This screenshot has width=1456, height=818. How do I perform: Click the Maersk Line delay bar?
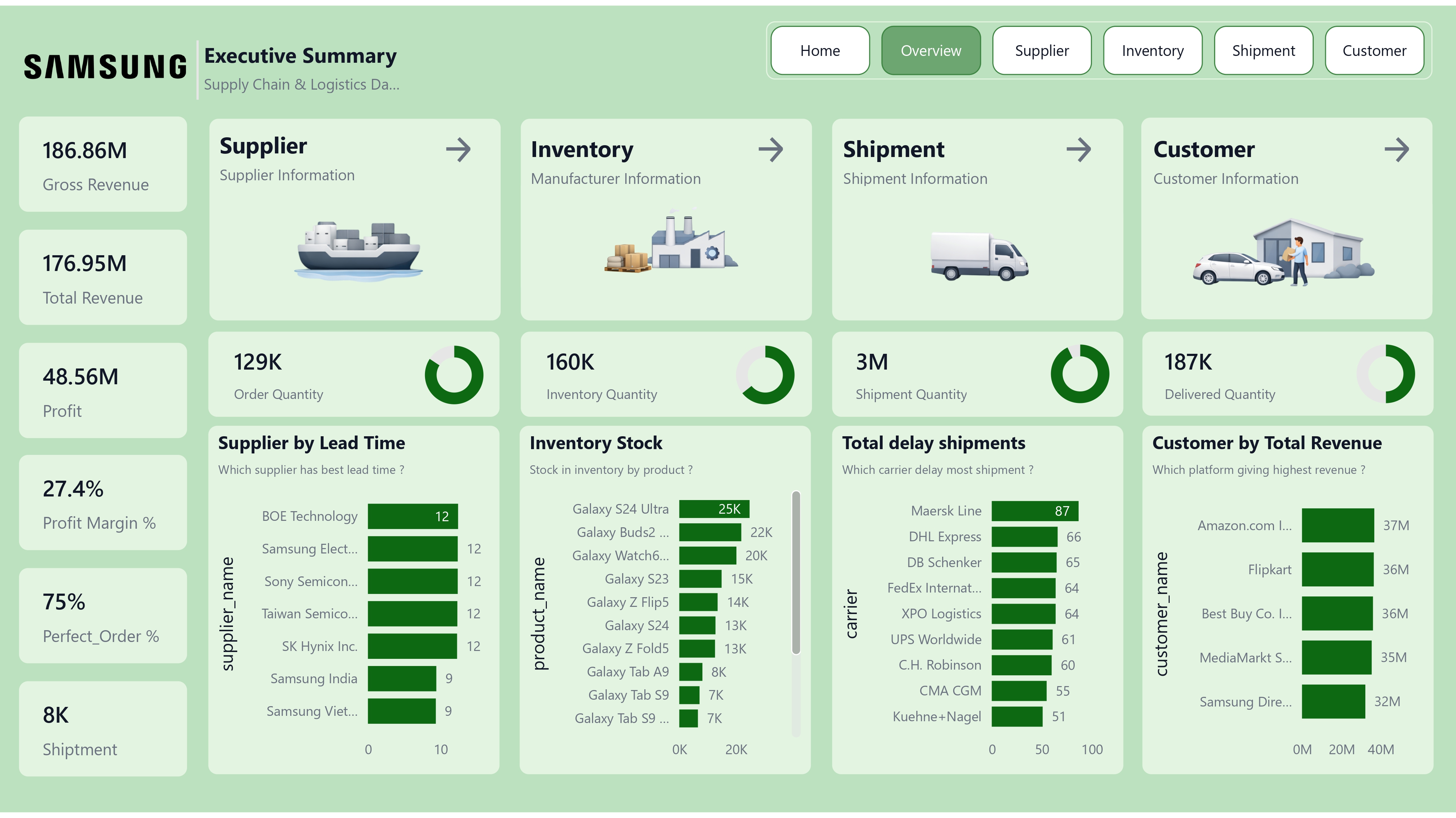click(x=1035, y=511)
